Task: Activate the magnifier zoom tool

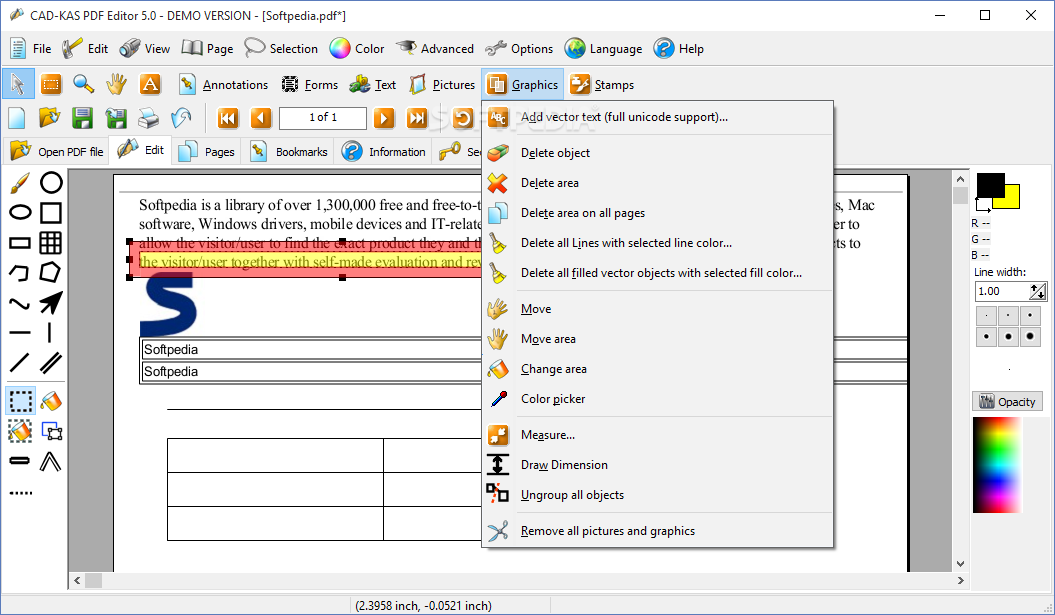Action: [83, 84]
